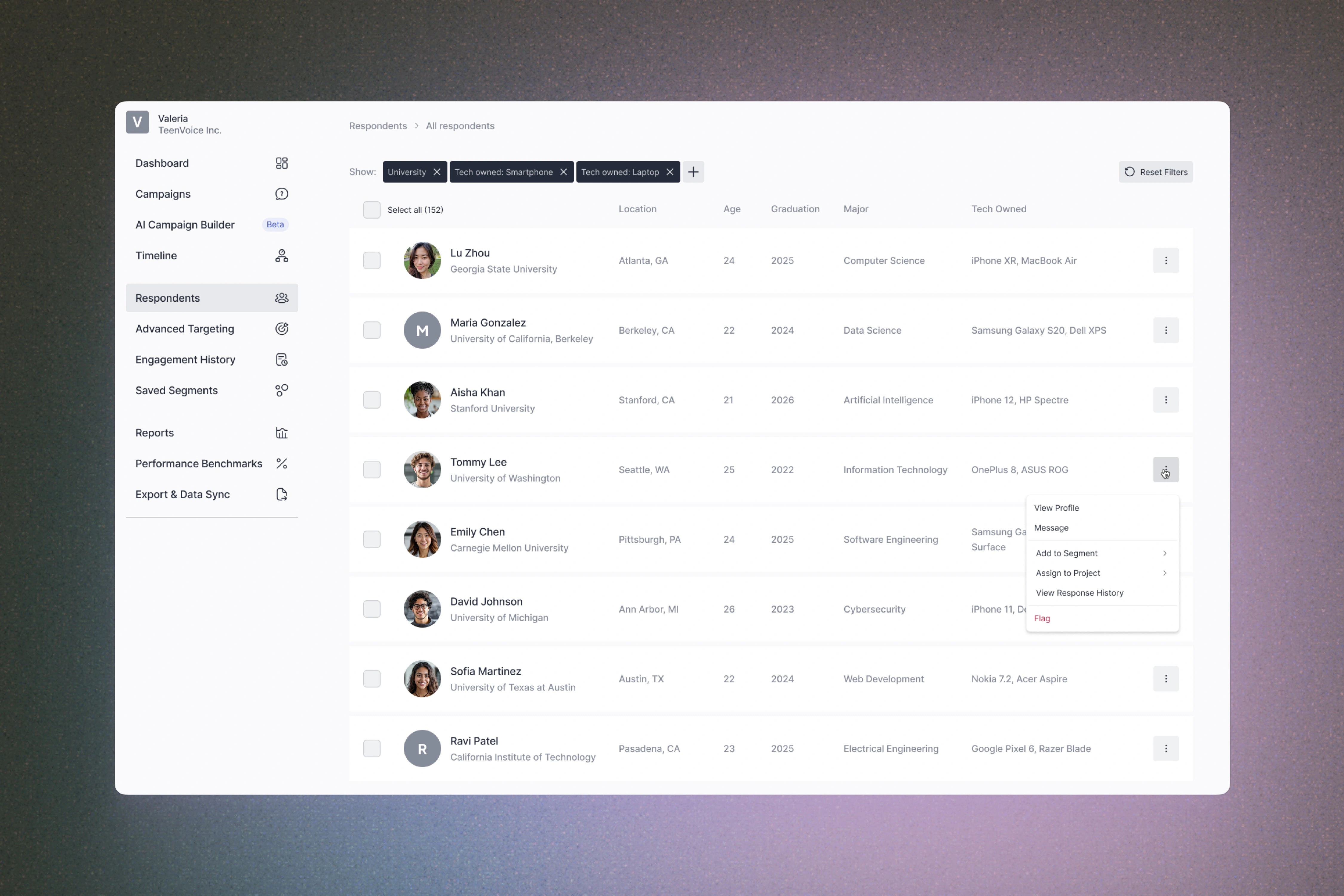
Task: Click the Reports chart icon
Action: pos(281,432)
